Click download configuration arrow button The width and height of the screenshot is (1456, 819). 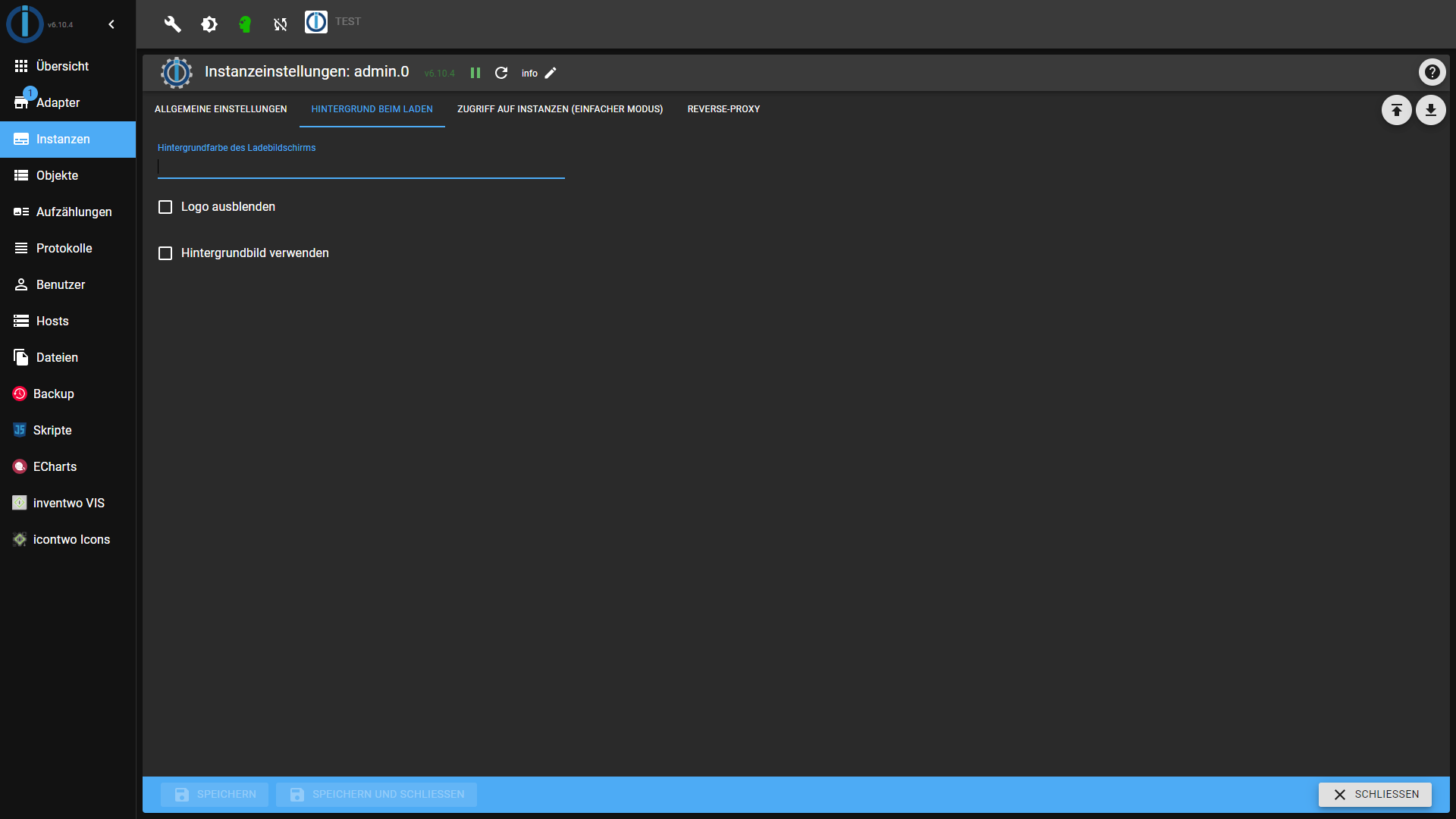(1430, 110)
